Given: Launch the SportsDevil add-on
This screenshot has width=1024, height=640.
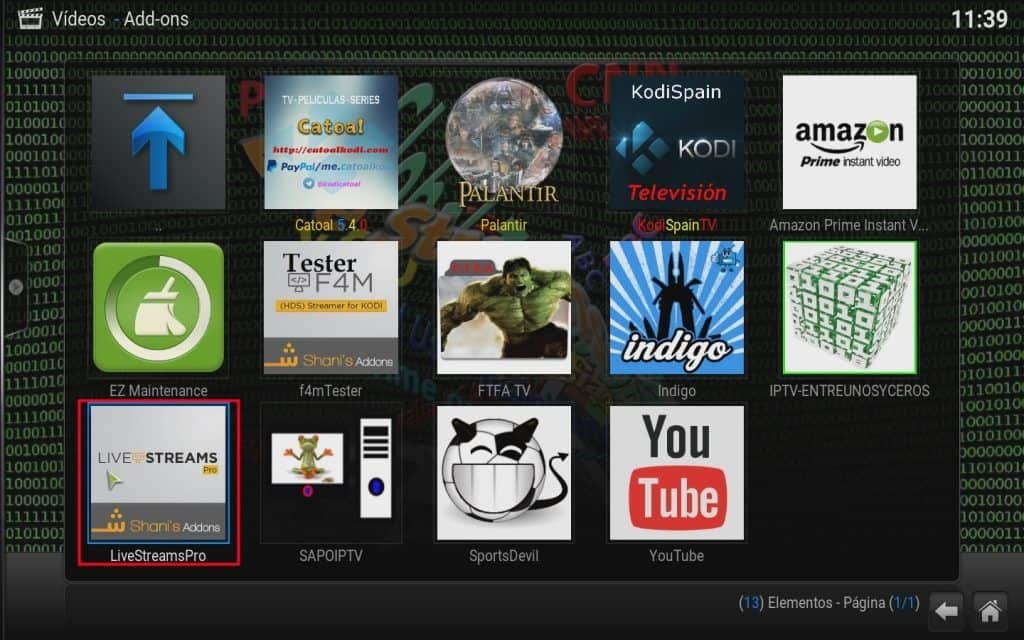Looking at the screenshot, I should 504,471.
